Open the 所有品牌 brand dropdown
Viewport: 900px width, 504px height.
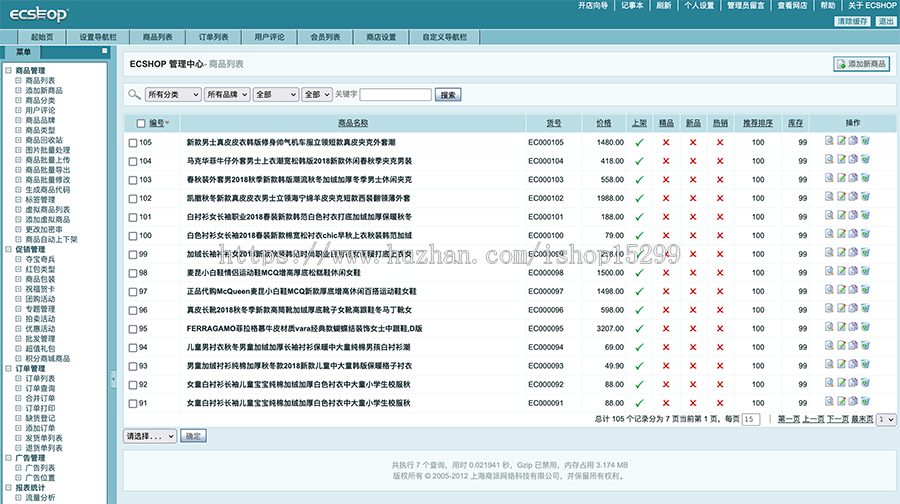coord(227,94)
